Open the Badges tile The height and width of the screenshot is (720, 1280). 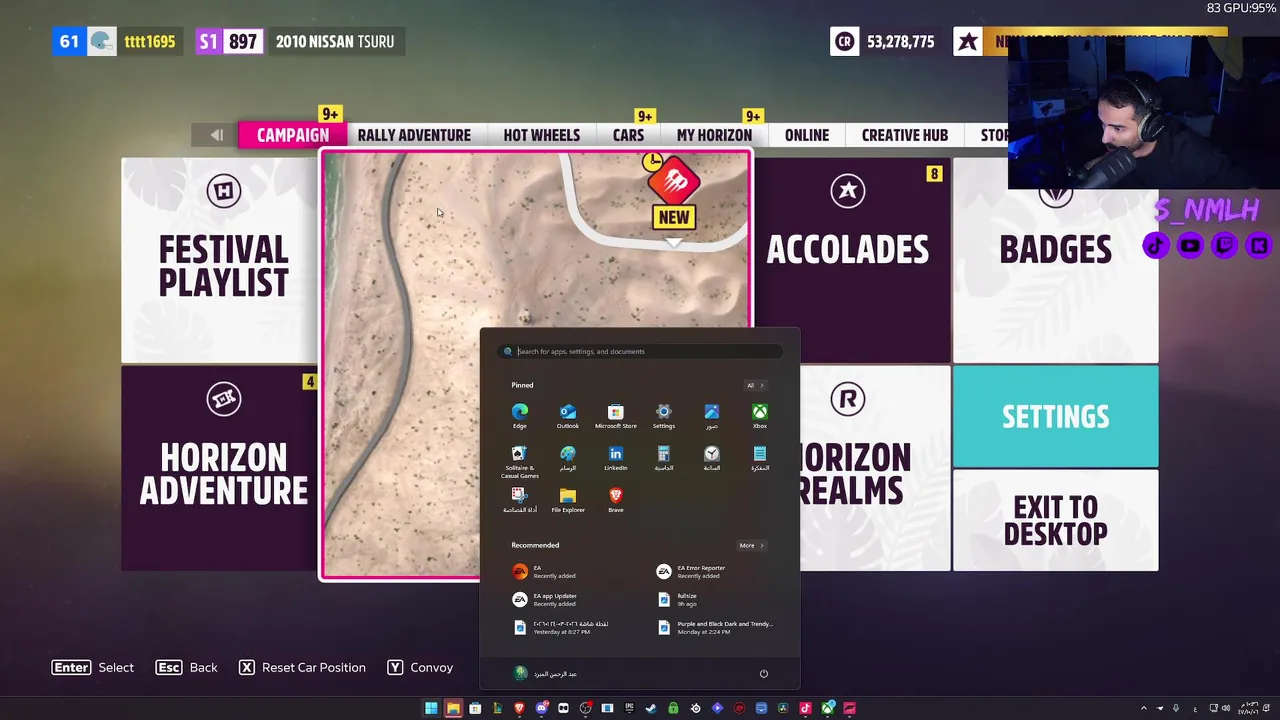pyautogui.click(x=1055, y=260)
